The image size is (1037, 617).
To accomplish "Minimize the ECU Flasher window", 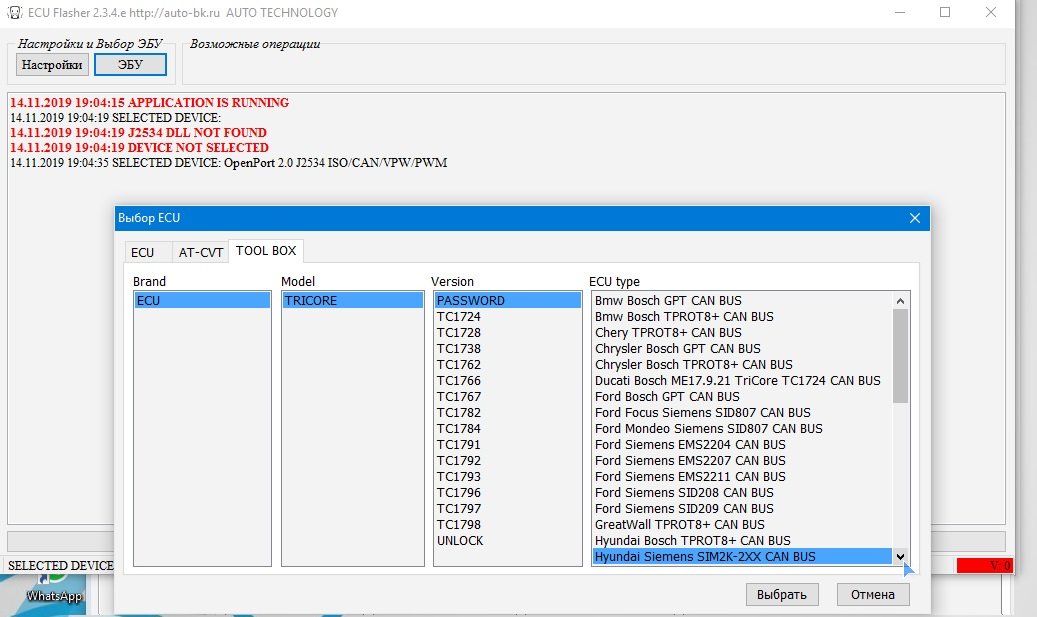I will [899, 13].
